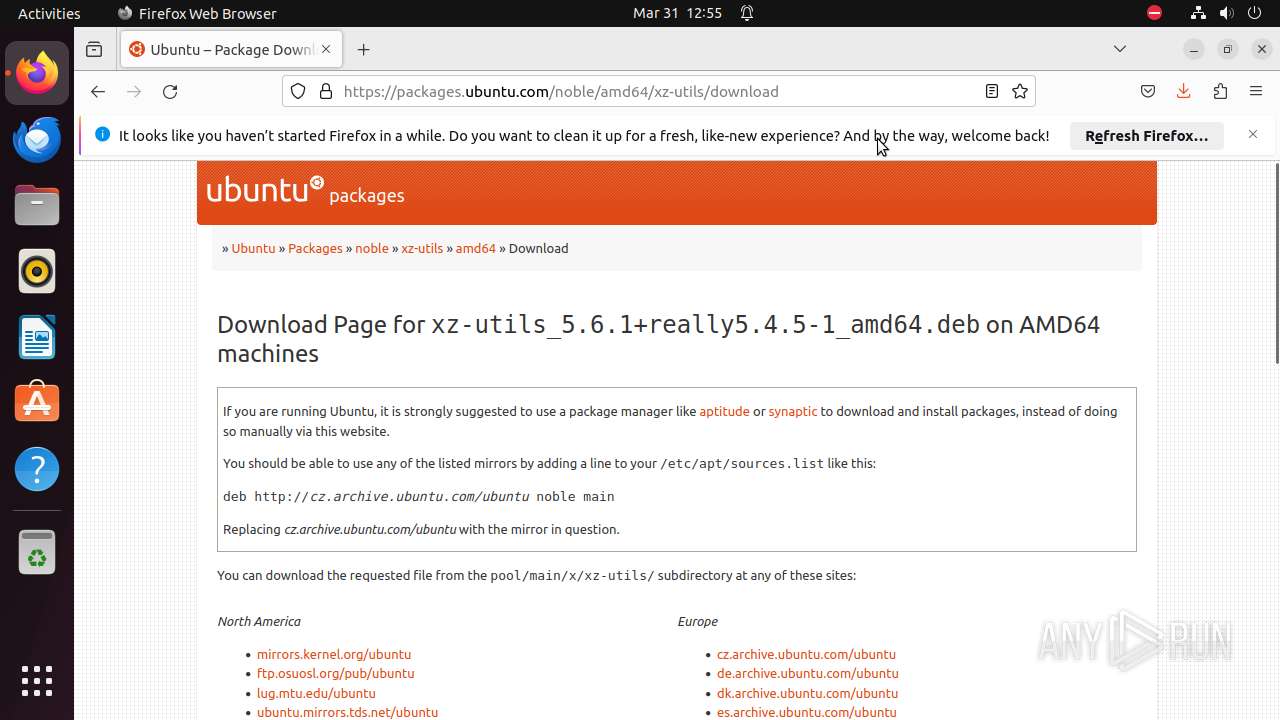1280x720 pixels.
Task: Toggle Reader View icon in address bar
Action: click(x=992, y=91)
